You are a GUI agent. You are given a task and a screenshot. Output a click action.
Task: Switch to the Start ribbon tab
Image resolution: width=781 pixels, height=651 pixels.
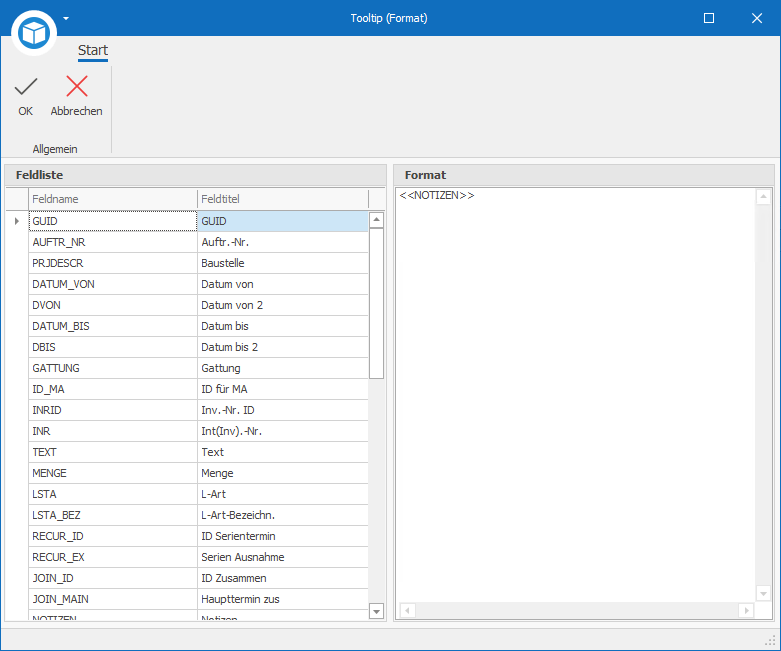[93, 50]
